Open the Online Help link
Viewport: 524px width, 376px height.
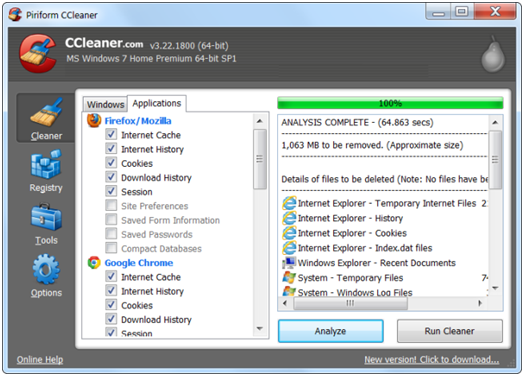point(40,360)
